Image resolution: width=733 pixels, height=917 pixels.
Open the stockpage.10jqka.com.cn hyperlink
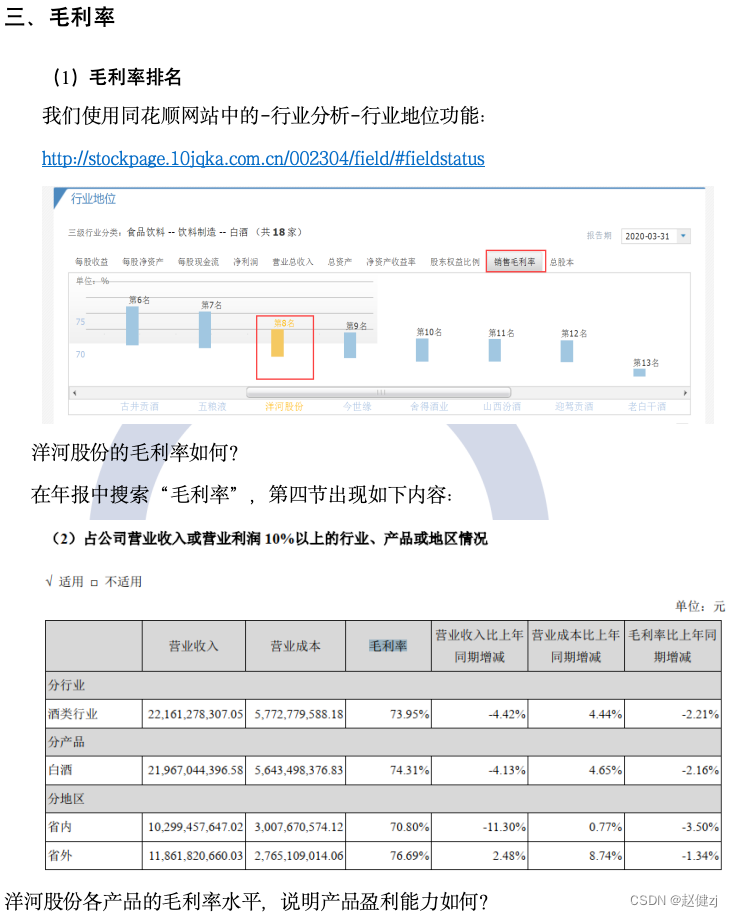[263, 158]
